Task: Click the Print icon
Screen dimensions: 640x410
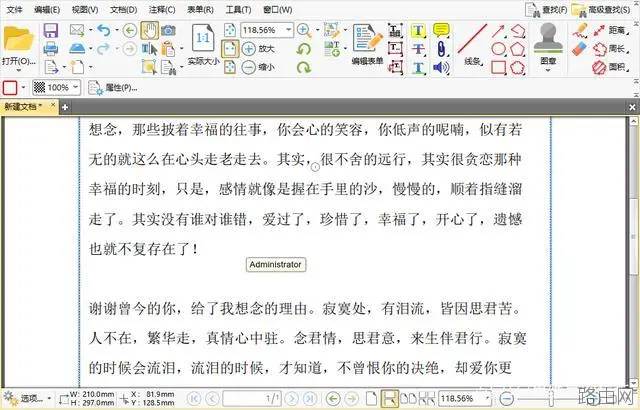Action: [x=51, y=49]
